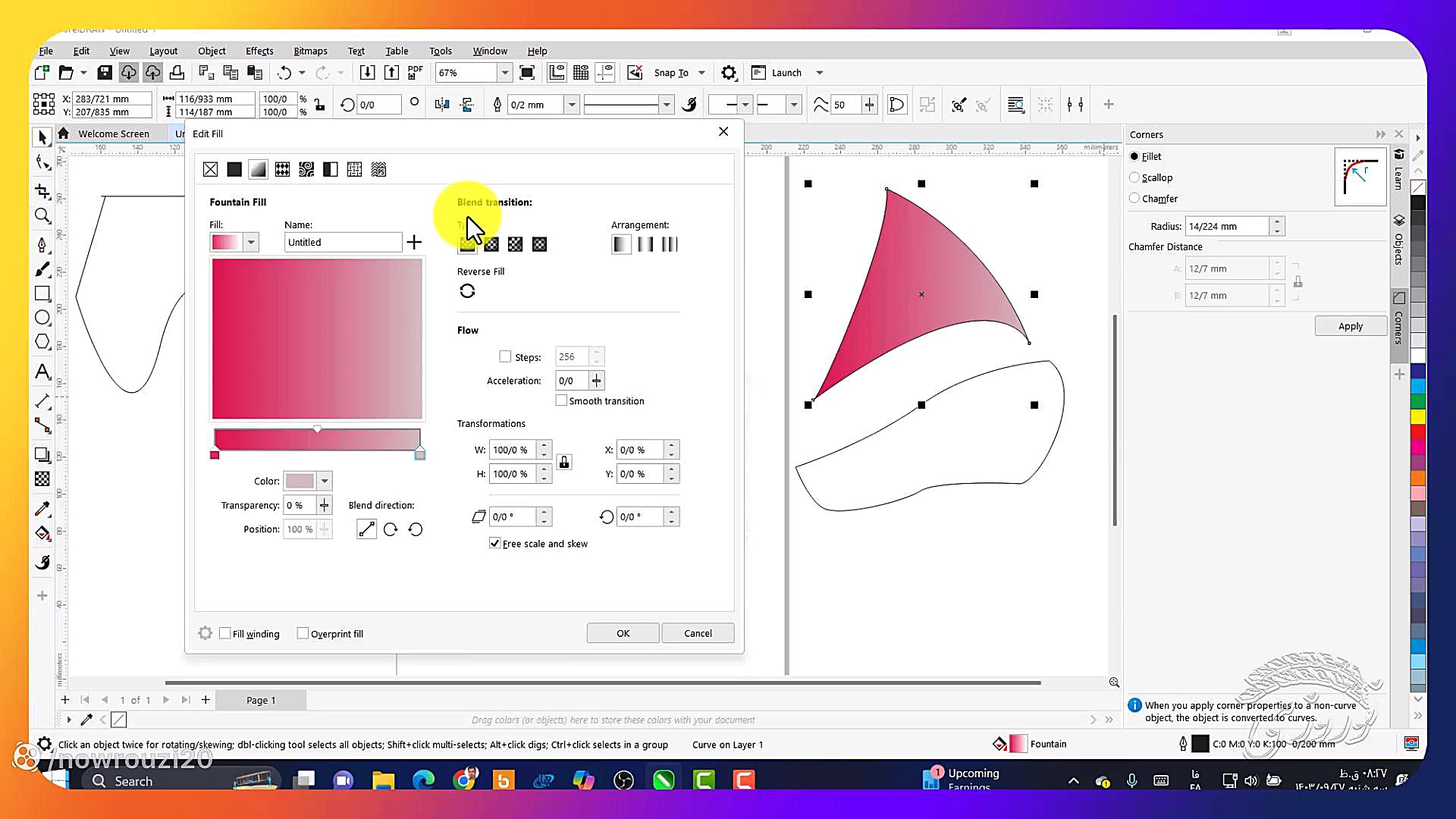Toggle the width-height lock icon
This screenshot has height=819, width=1456.
[564, 462]
